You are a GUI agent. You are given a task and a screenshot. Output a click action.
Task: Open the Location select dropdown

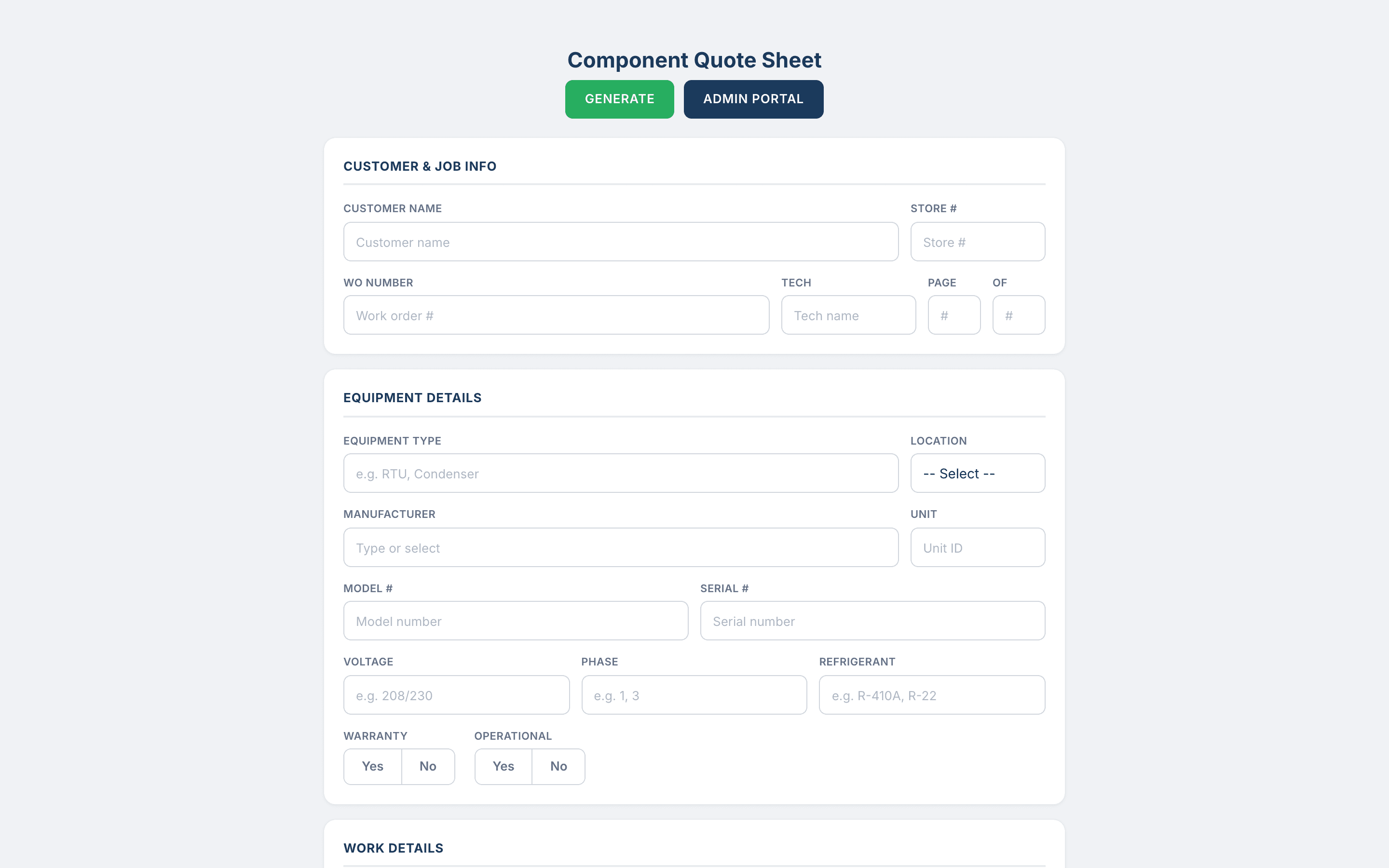978,473
